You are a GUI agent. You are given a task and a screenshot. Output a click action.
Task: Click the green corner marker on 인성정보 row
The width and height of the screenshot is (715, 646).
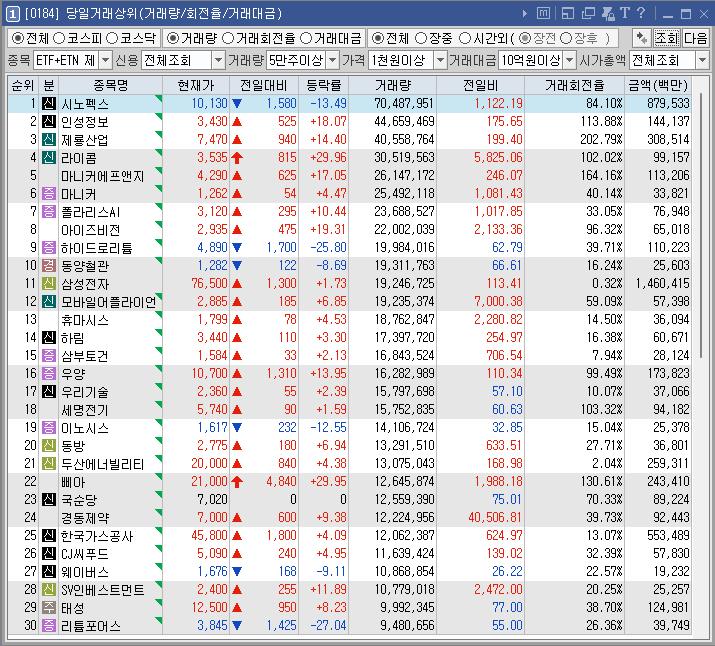point(159,117)
